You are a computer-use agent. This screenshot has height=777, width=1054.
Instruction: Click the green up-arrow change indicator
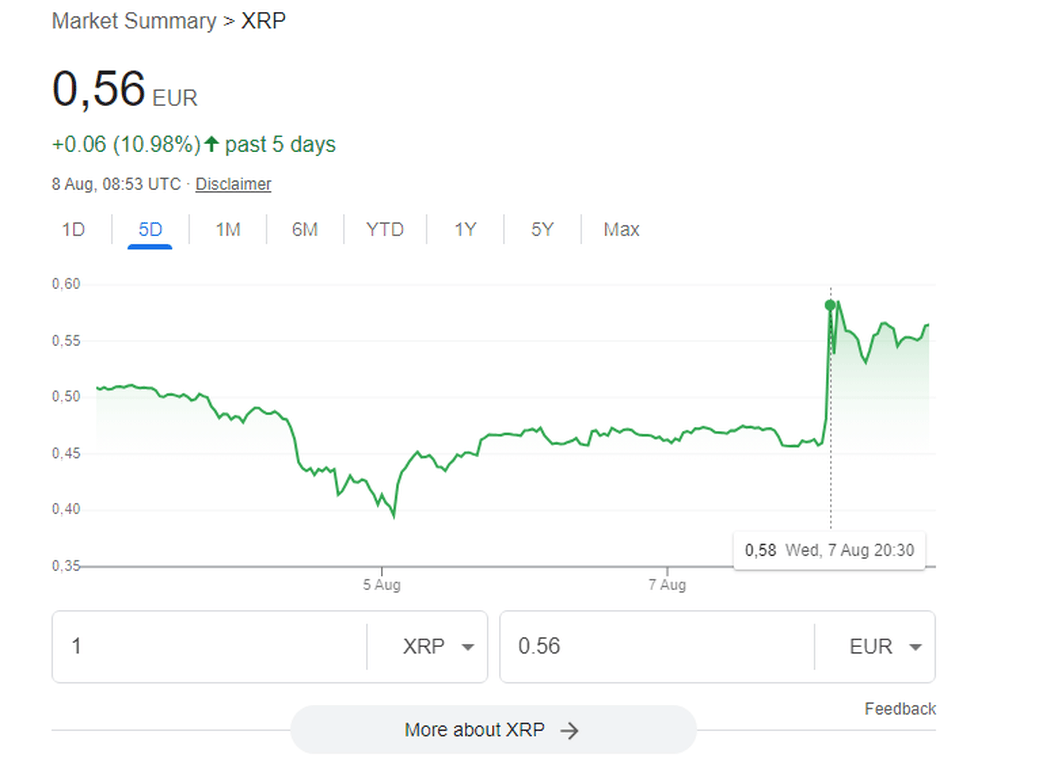[212, 144]
